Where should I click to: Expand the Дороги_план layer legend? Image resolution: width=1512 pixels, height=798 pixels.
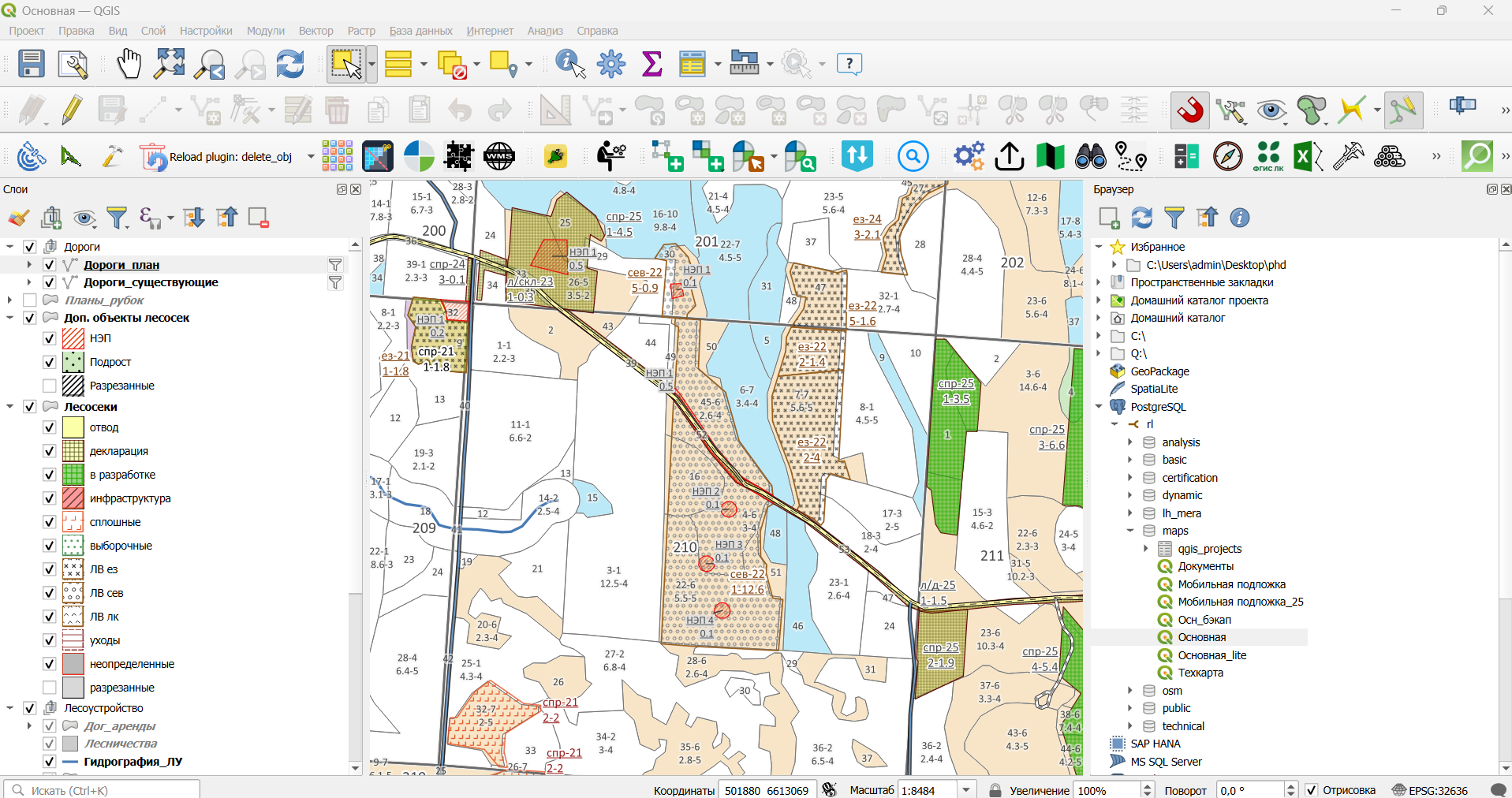[x=29, y=265]
